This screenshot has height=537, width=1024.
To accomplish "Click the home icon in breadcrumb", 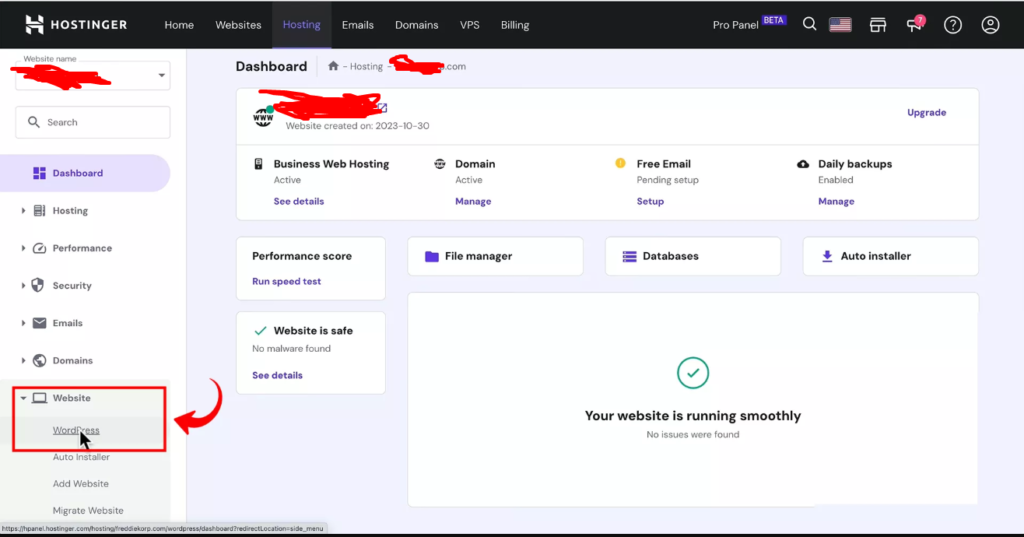I will pos(333,66).
